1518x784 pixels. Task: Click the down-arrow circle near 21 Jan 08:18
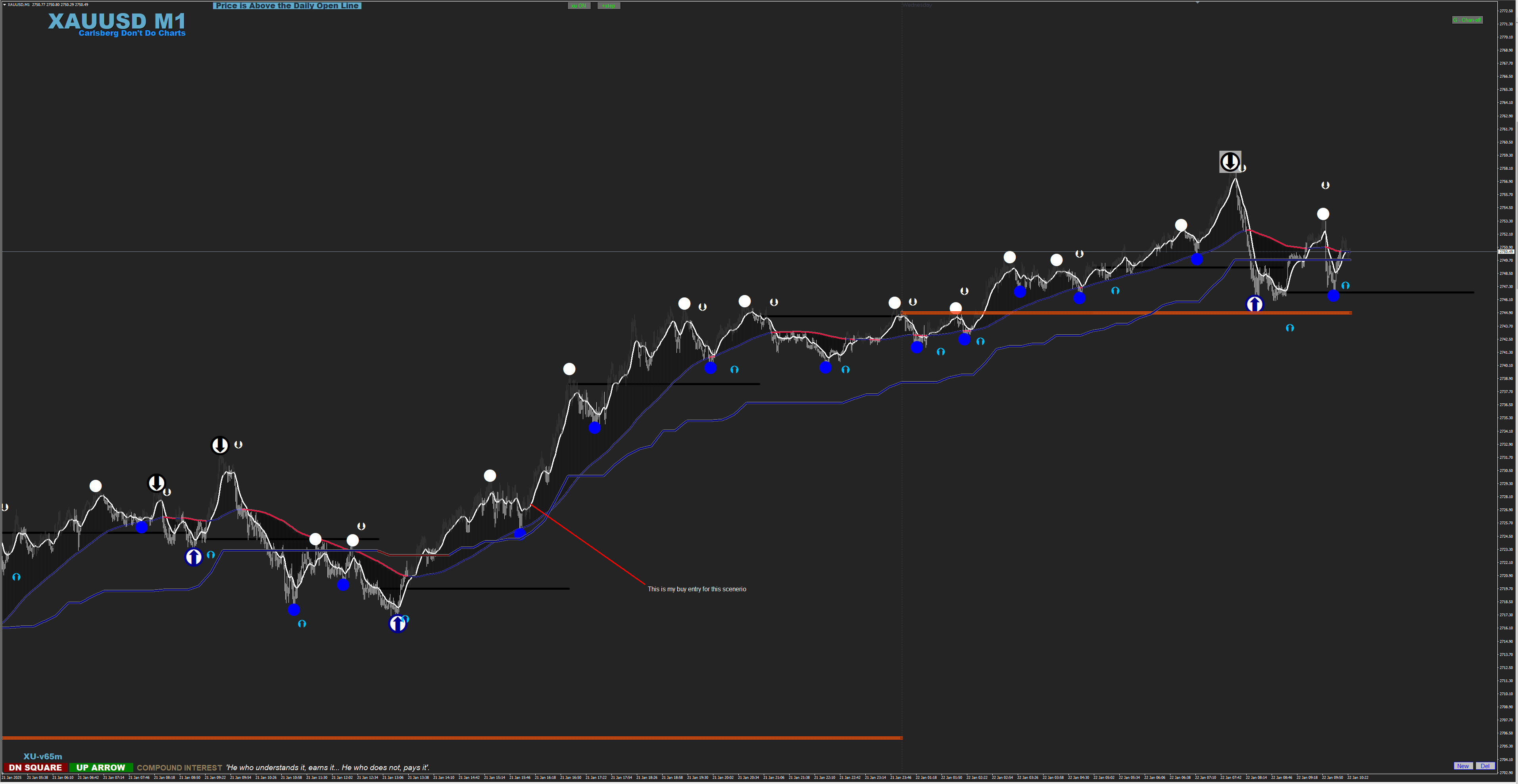coord(156,483)
